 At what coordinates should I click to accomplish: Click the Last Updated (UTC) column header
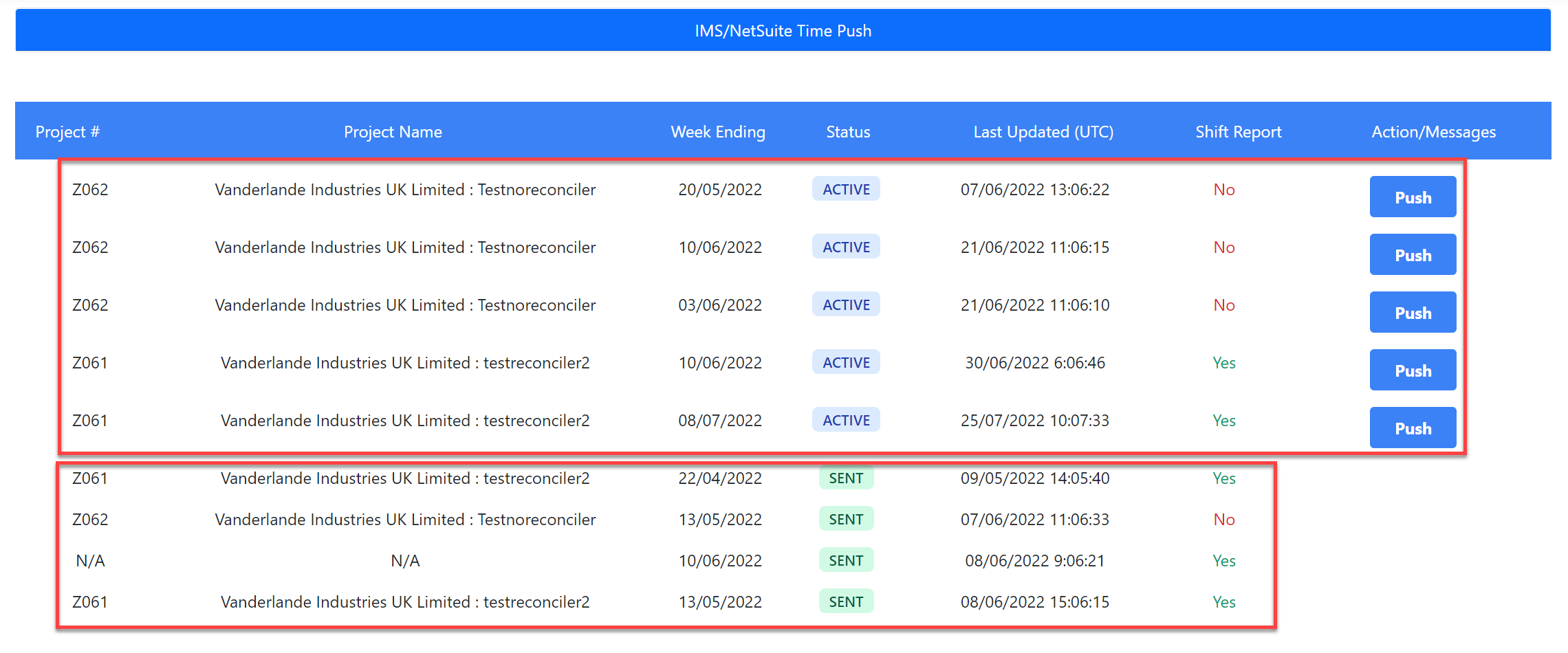[x=1043, y=132]
